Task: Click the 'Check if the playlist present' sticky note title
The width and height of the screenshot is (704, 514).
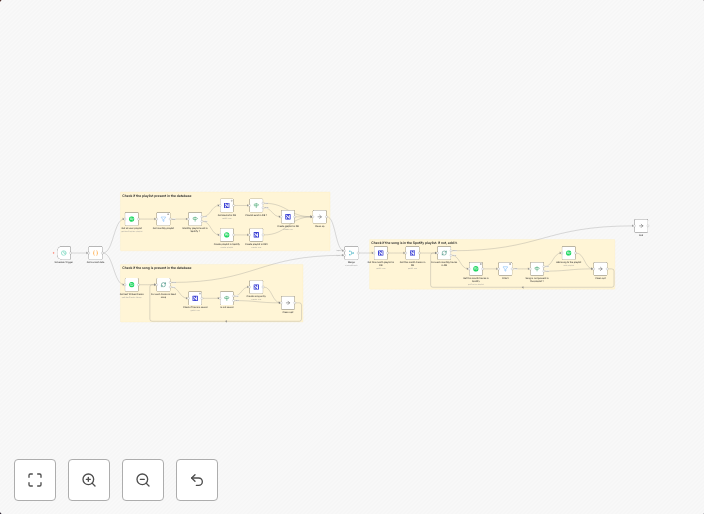Action: click(157, 196)
